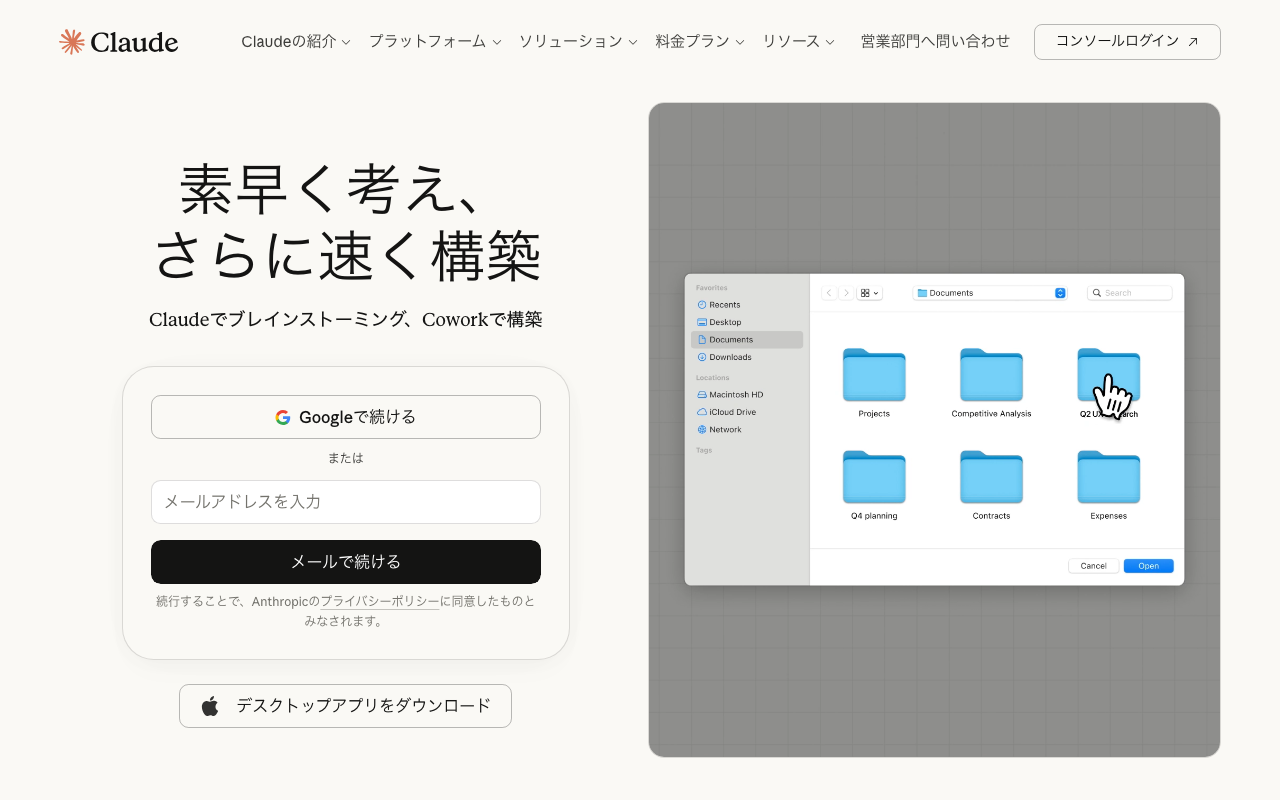Select the Competitive Analysis folder icon
This screenshot has width=1280, height=800.
click(991, 375)
